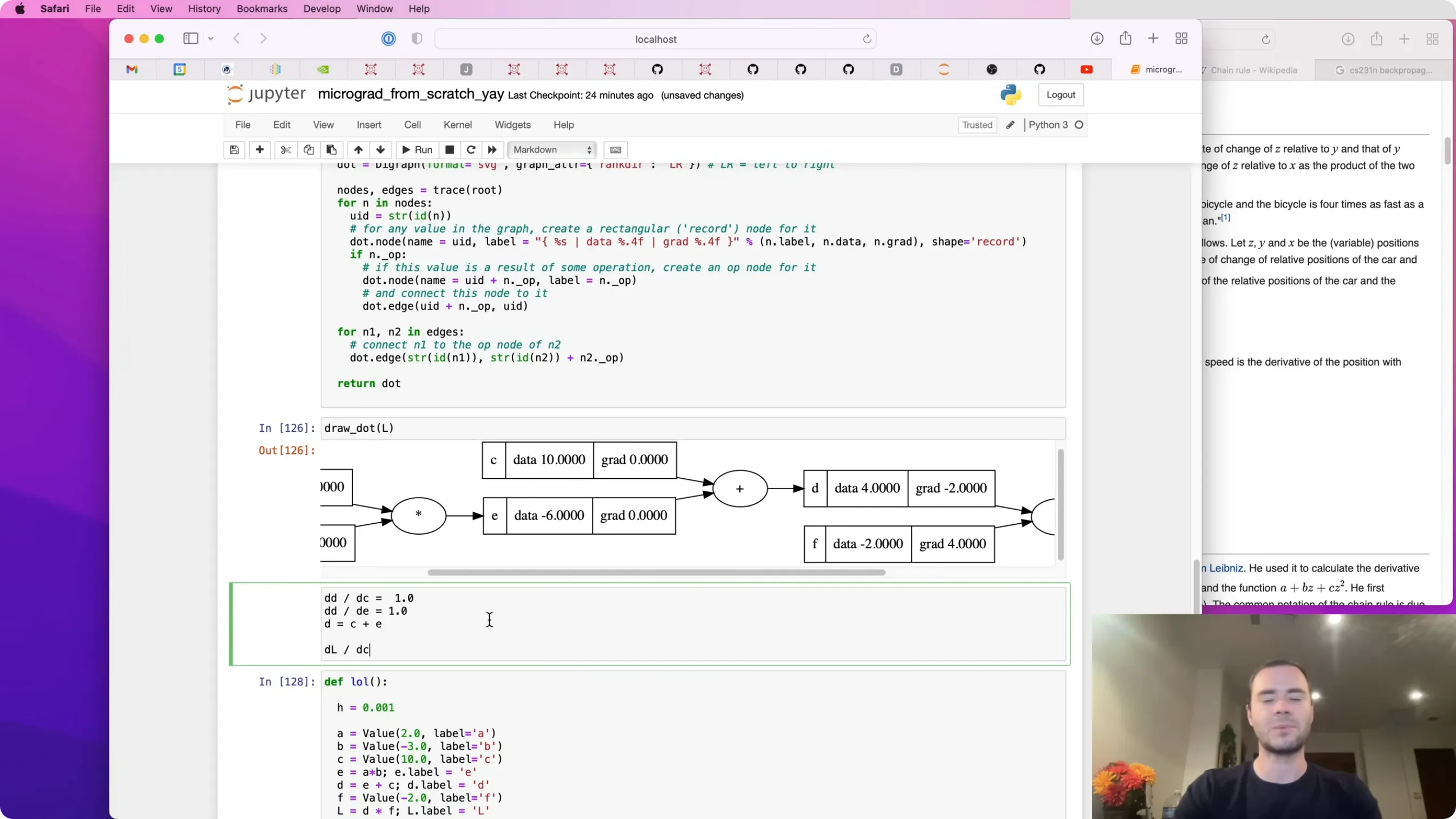Open the Jupyter File menu
Screen dimensions: 1456x819
click(243, 125)
